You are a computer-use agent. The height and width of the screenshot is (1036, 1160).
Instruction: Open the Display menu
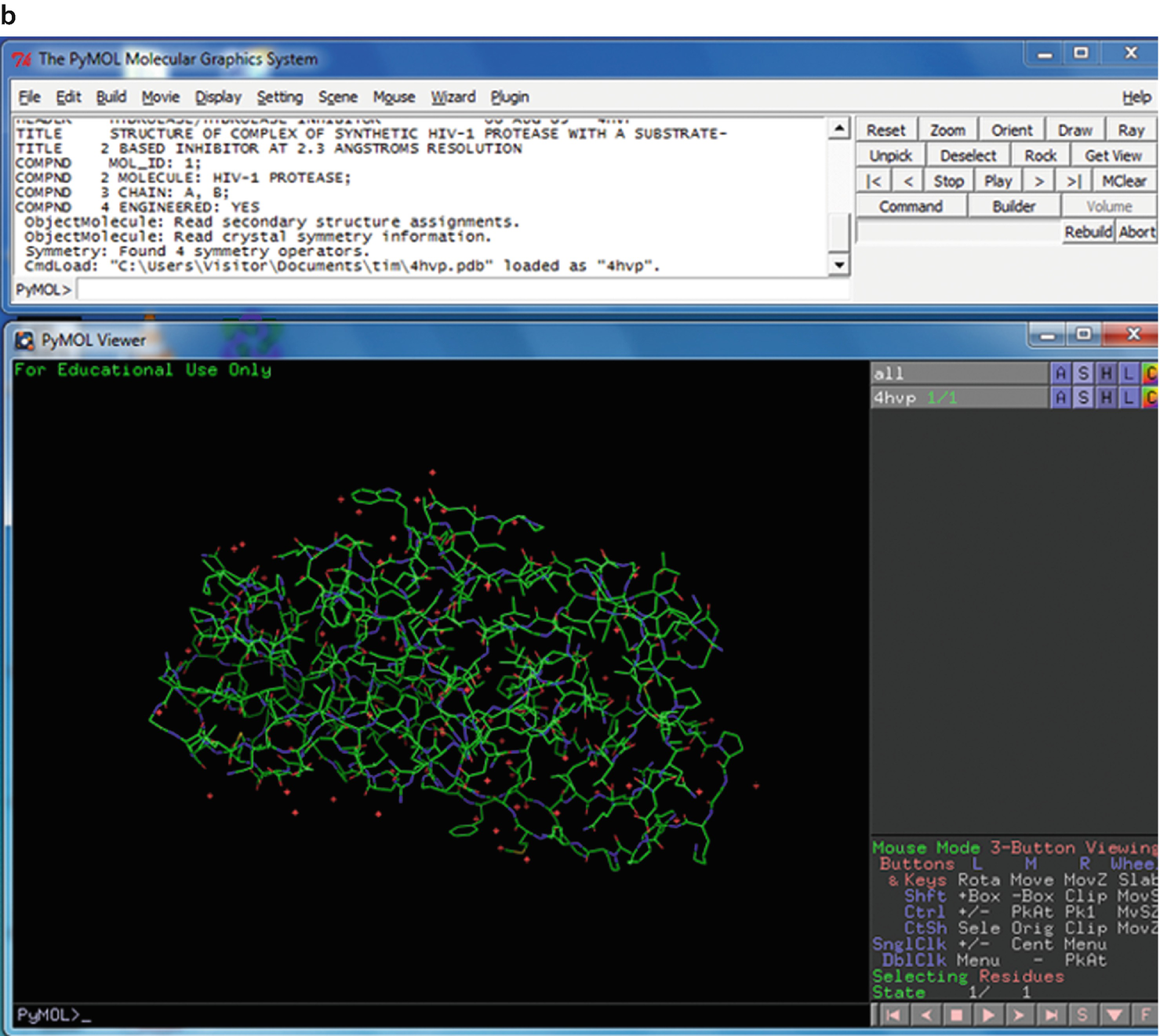[218, 97]
